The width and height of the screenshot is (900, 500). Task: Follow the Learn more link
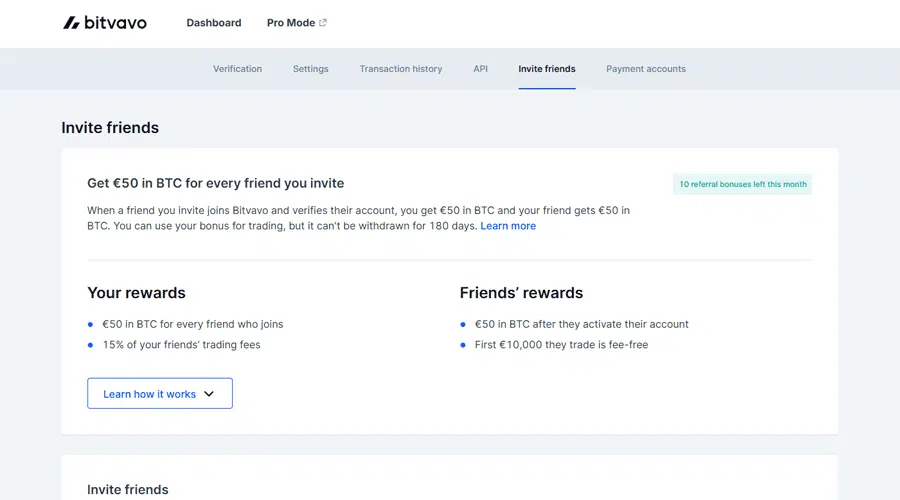point(508,226)
